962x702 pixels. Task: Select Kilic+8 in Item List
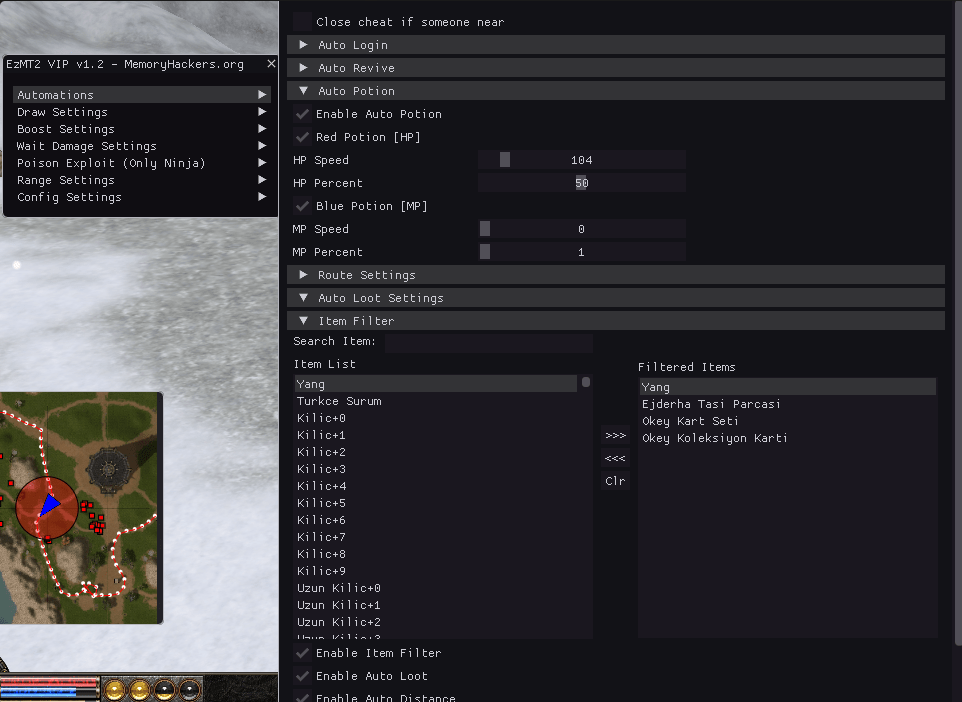(x=436, y=554)
